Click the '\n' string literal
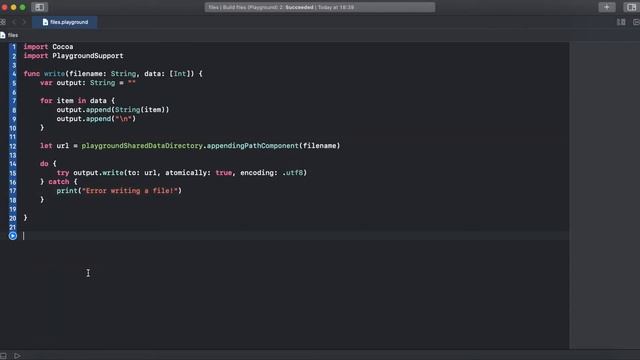The image size is (640, 360). pos(124,119)
